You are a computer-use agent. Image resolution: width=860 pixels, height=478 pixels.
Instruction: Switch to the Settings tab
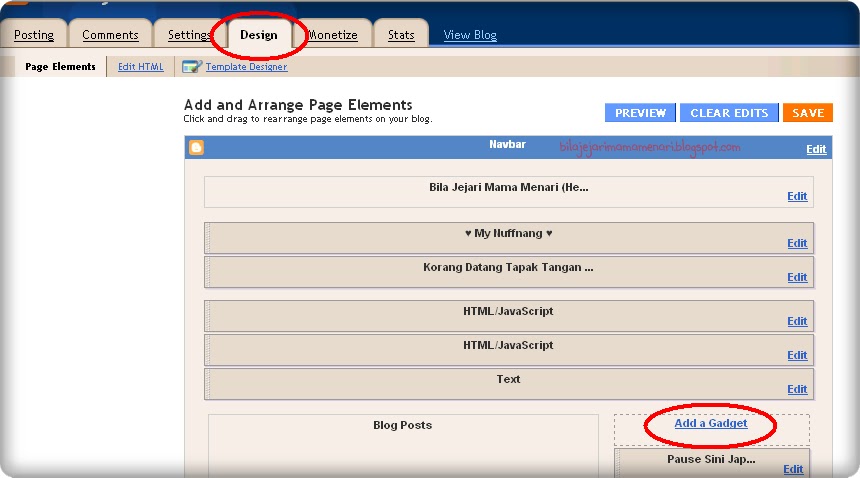coord(189,35)
